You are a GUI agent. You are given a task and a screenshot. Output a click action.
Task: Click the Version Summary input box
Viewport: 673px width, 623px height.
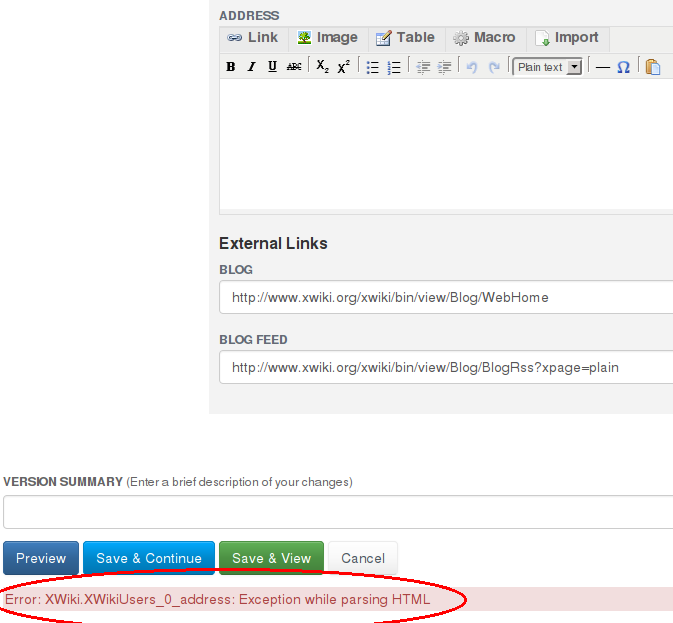[x=338, y=512]
